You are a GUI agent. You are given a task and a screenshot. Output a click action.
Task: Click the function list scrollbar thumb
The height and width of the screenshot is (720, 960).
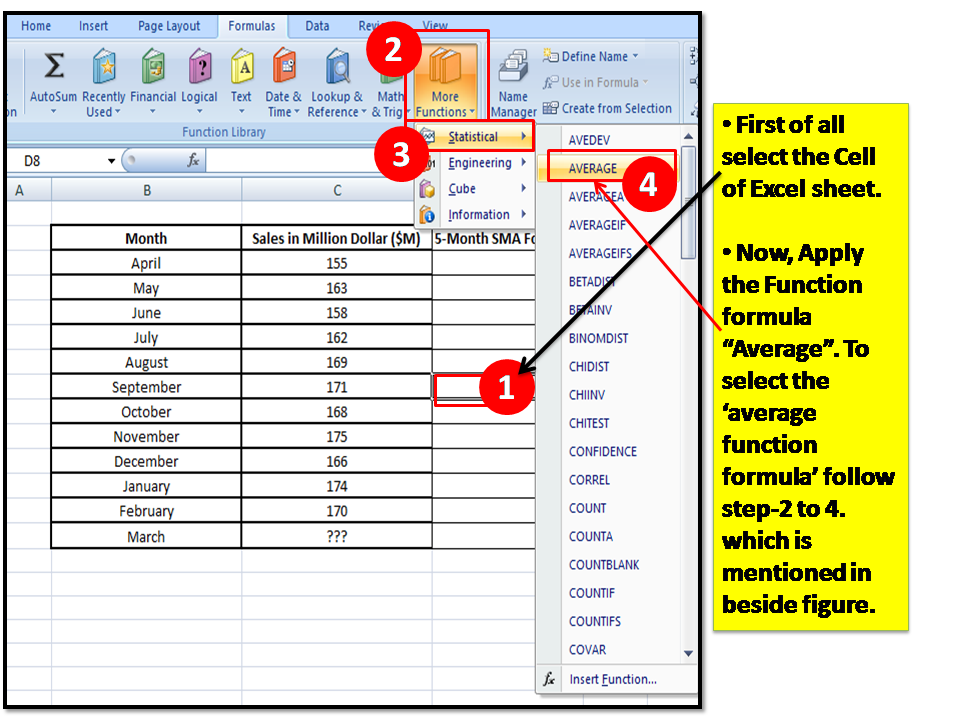pos(688,203)
